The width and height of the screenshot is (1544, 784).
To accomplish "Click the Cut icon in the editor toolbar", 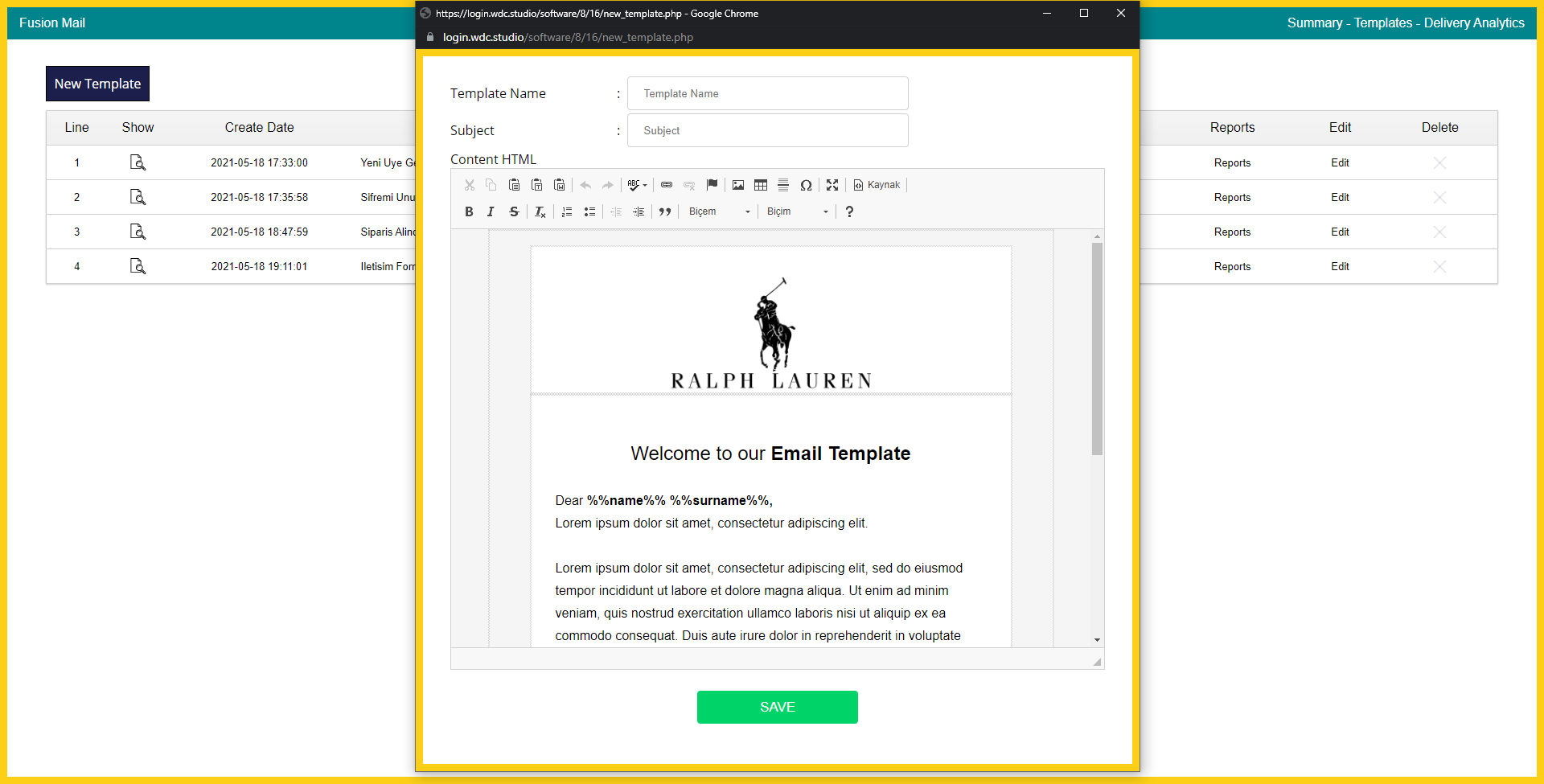I will pos(470,185).
